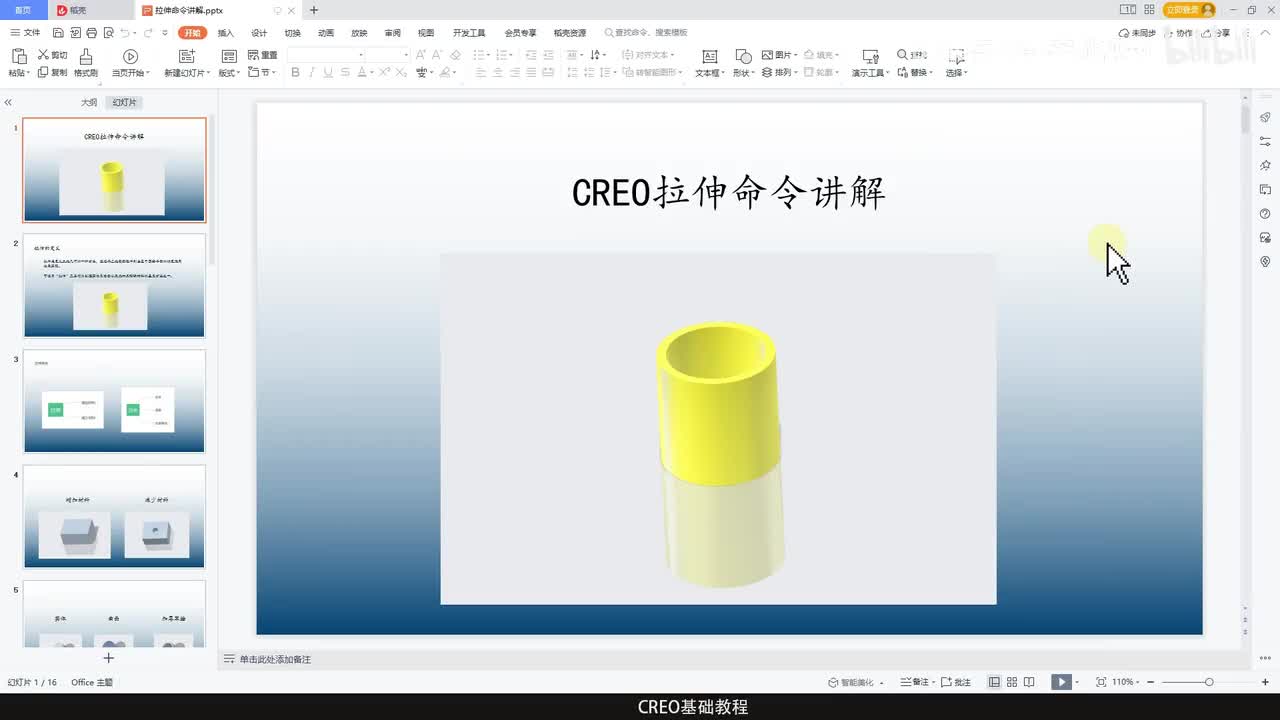Click the zoom slider handle
Image resolution: width=1280 pixels, height=720 pixels.
(x=1209, y=682)
